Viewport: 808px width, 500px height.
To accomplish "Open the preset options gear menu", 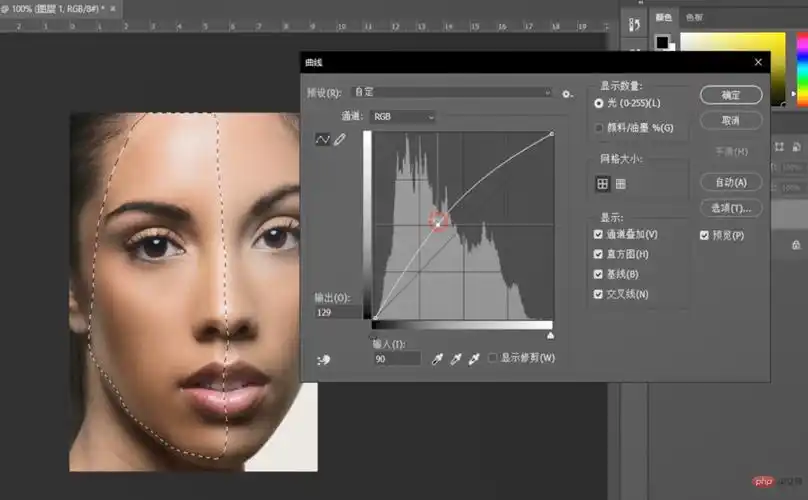I will [567, 93].
